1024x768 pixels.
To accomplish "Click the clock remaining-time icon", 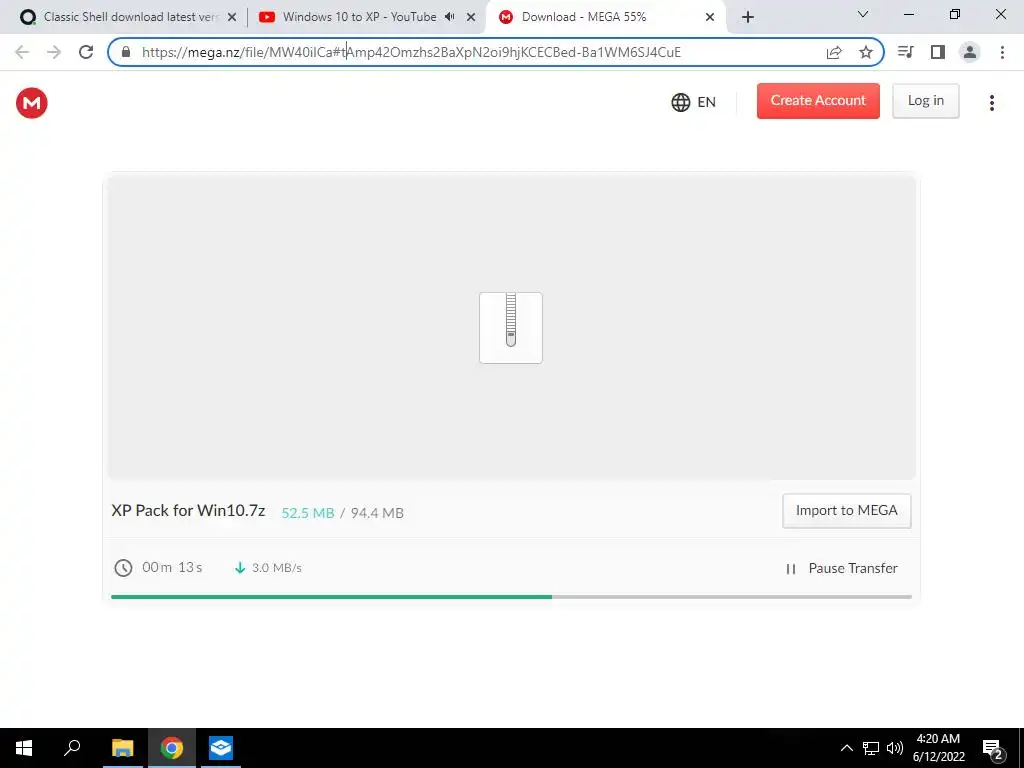I will click(x=123, y=568).
